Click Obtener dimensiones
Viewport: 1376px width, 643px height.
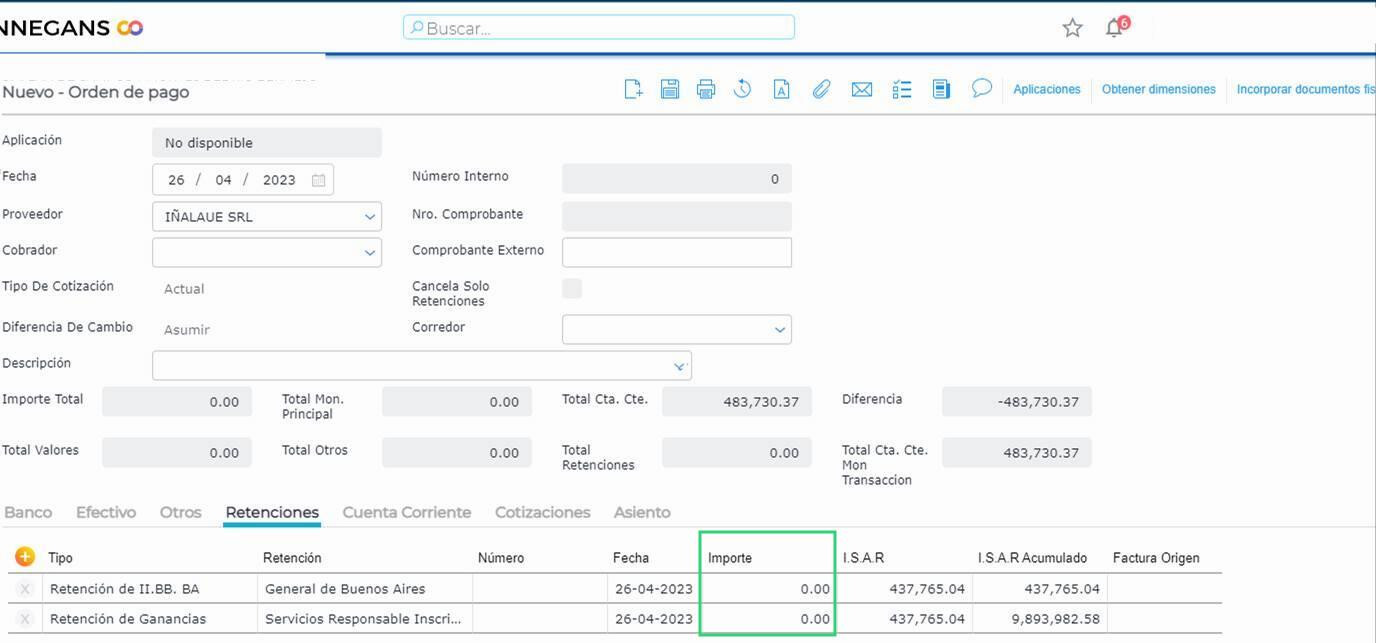point(1158,90)
